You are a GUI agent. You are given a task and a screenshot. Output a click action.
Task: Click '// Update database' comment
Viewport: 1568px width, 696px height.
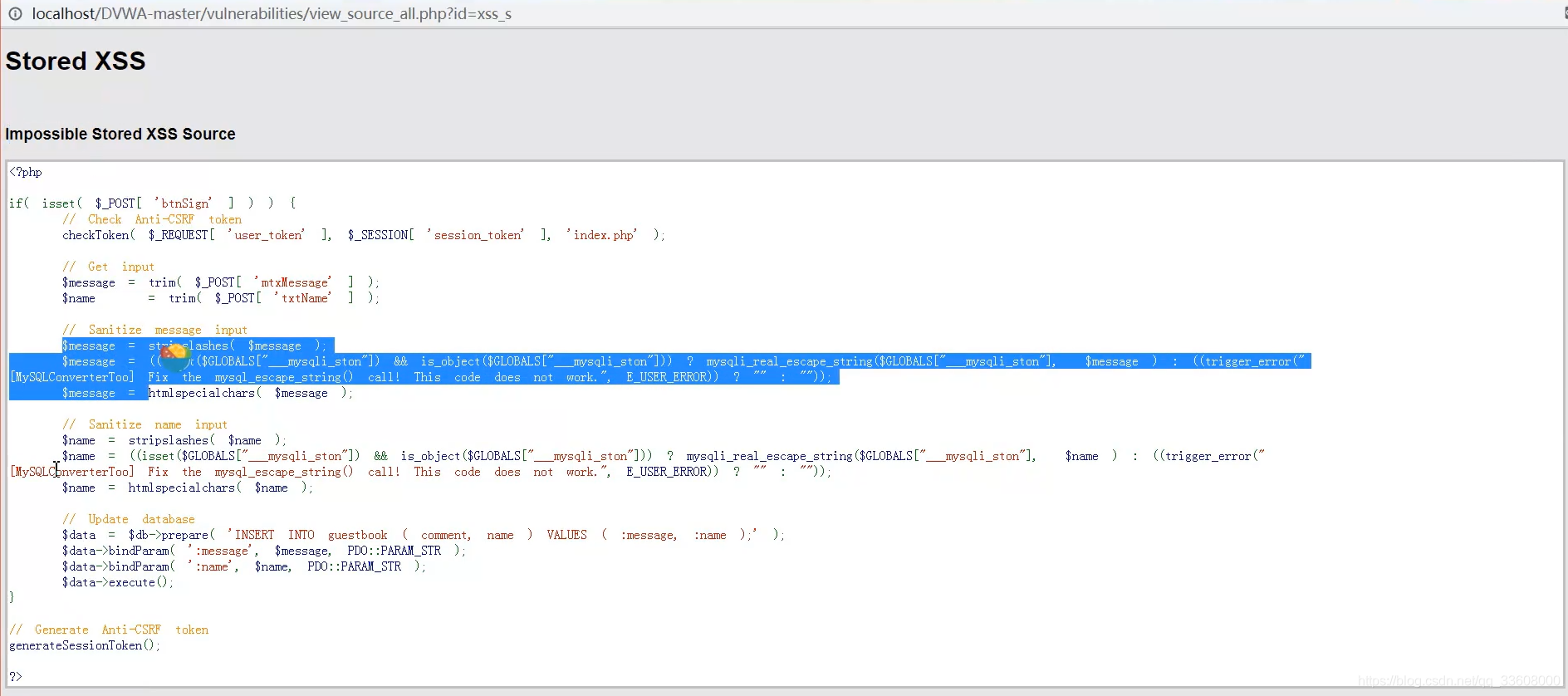[x=129, y=519]
